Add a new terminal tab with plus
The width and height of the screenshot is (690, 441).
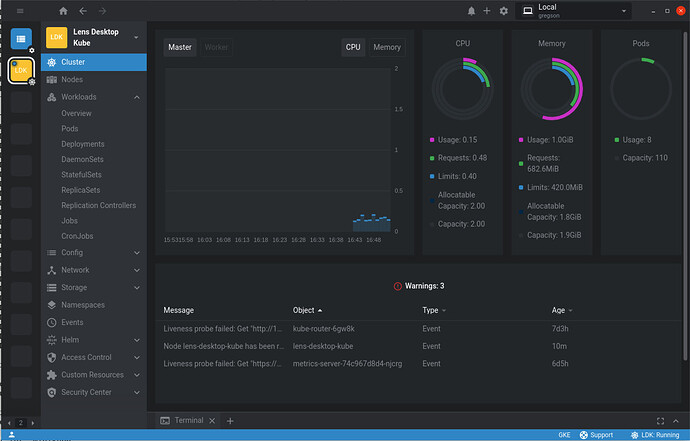point(230,421)
